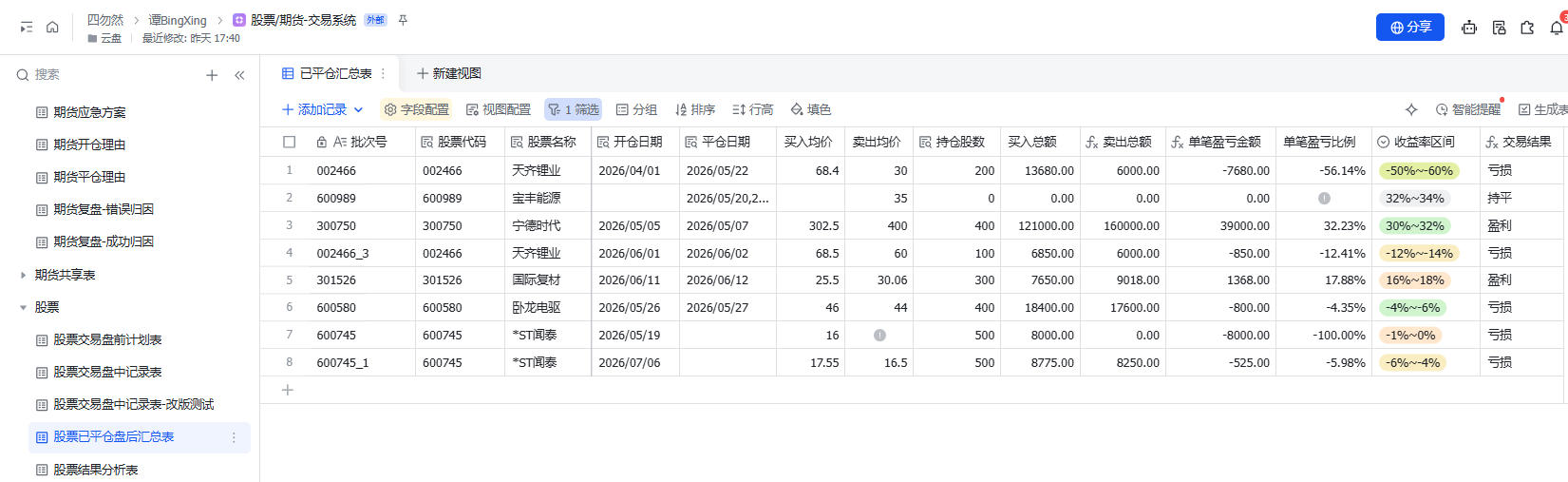The width and height of the screenshot is (1568, 482).
Task: Go to 四勿然 breadcrumb link
Action: point(105,20)
